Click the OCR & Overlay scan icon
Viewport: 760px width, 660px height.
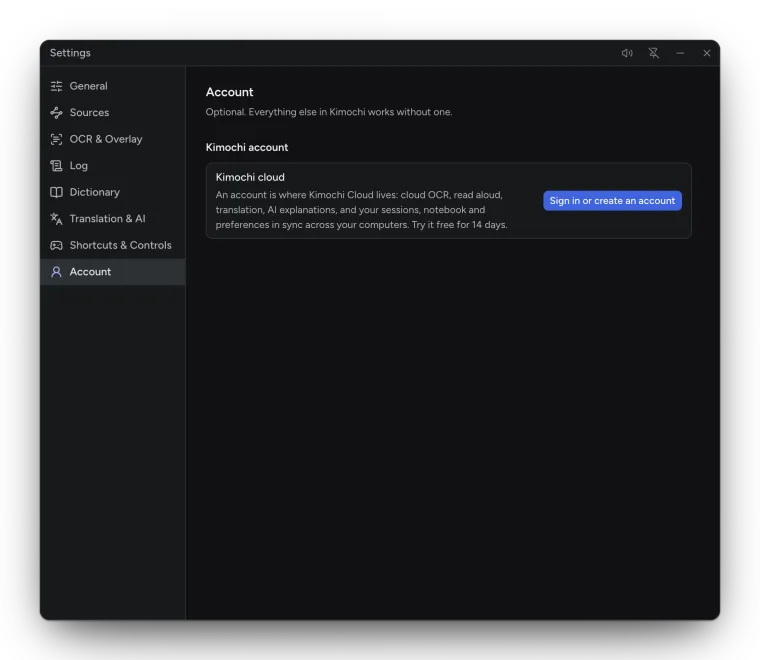[56, 140]
